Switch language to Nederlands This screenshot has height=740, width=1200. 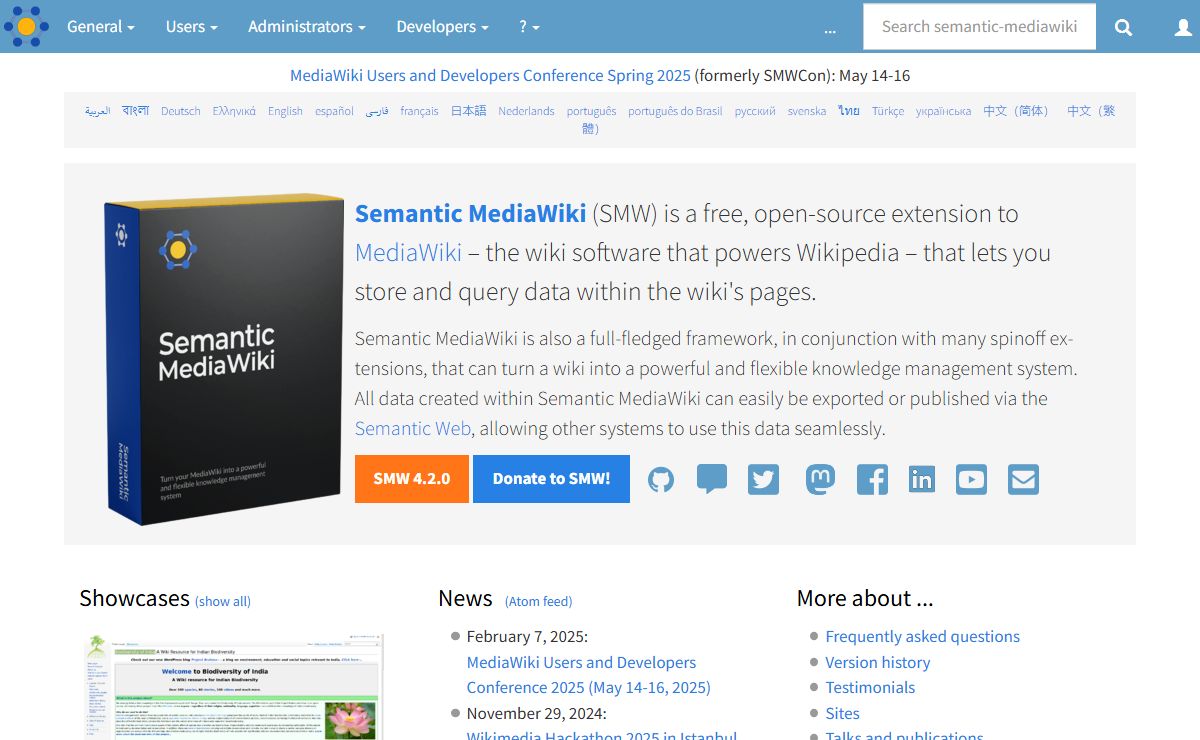(x=526, y=111)
